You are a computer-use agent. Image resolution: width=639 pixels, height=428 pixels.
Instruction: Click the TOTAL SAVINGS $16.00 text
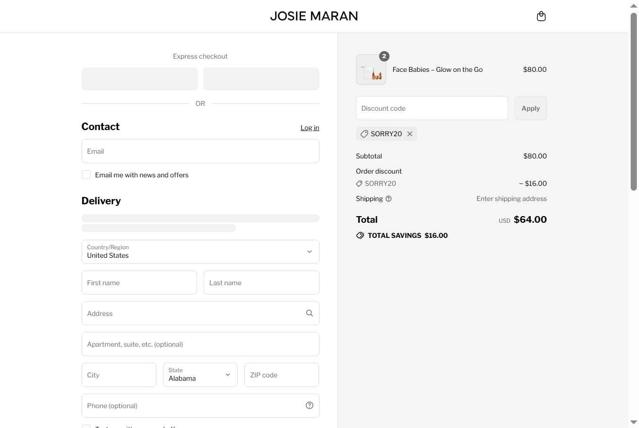coord(408,236)
